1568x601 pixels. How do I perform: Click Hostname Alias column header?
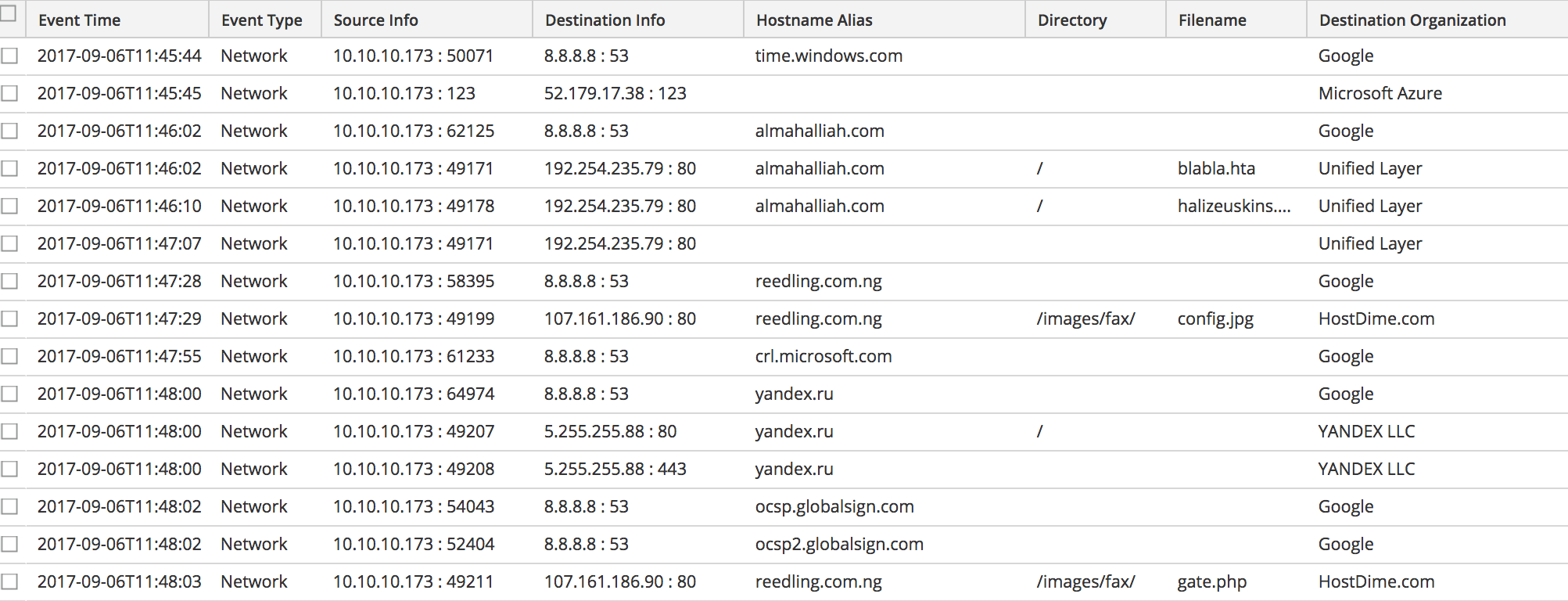[814, 20]
